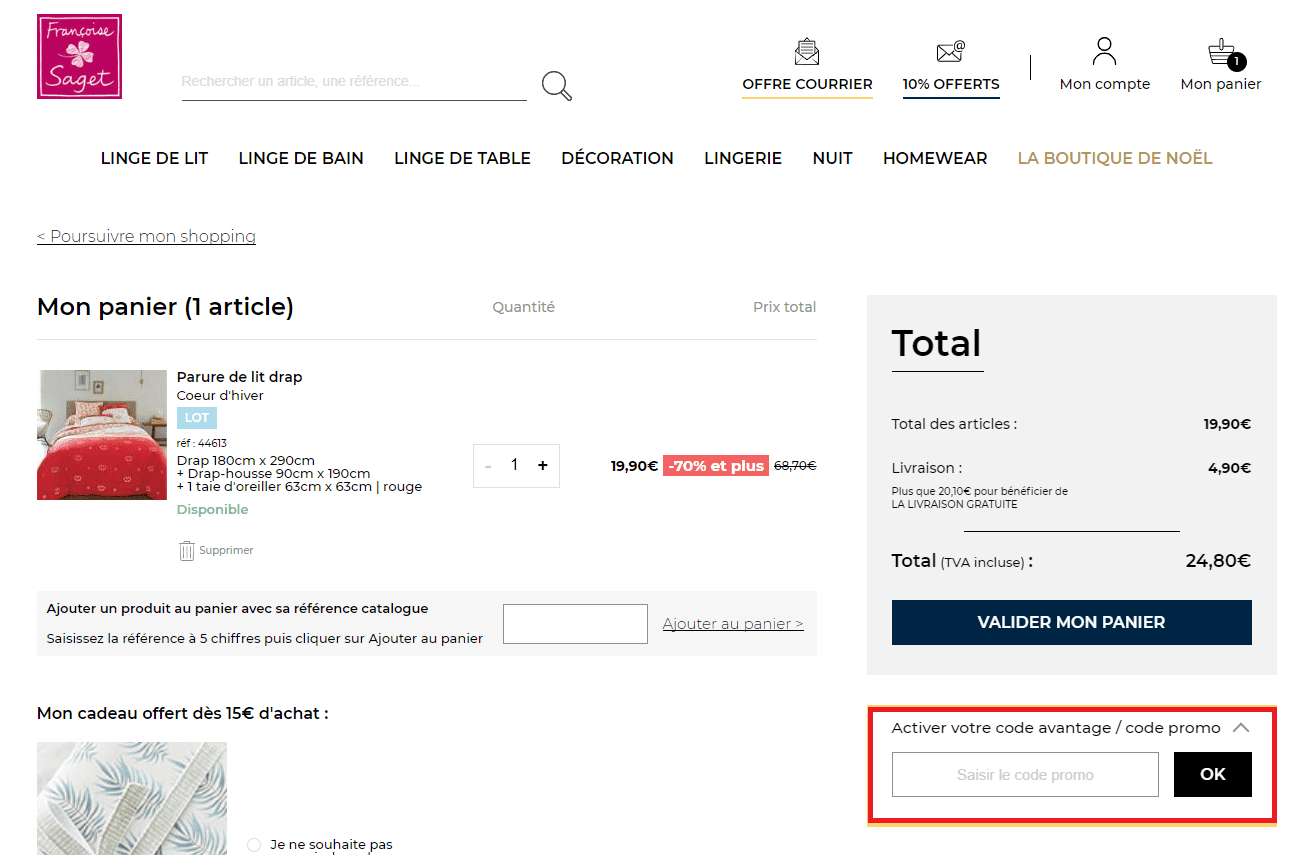The height and width of the screenshot is (855, 1305).
Task: Increase quantity with the plus button
Action: click(x=542, y=465)
